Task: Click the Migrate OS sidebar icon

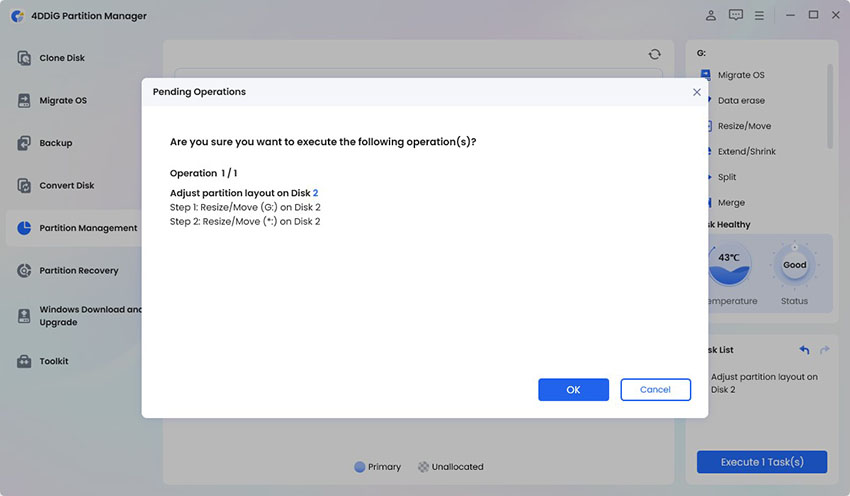Action: pyautogui.click(x=24, y=100)
